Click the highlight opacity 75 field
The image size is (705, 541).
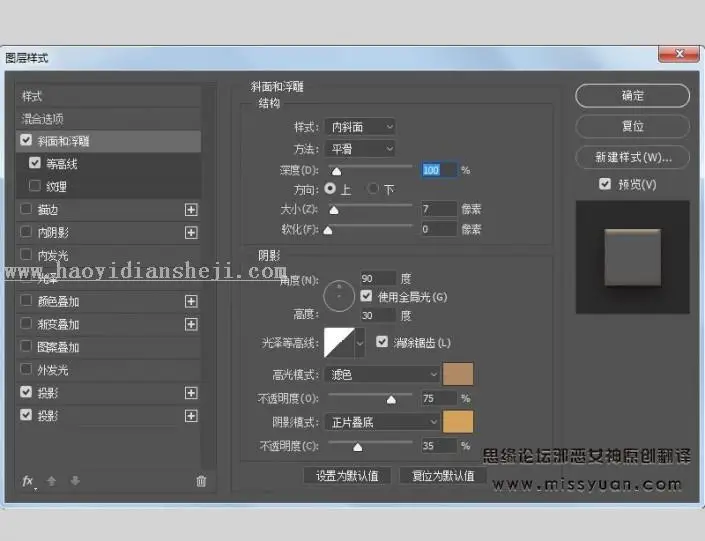pos(439,398)
